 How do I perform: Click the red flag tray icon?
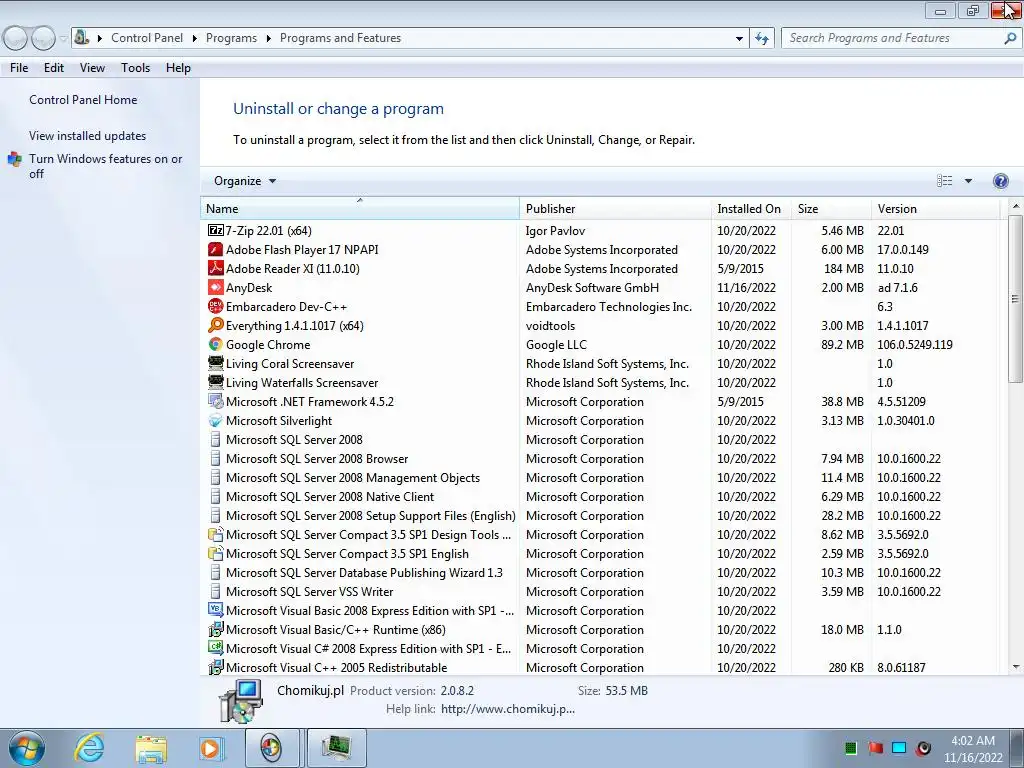[875, 748]
